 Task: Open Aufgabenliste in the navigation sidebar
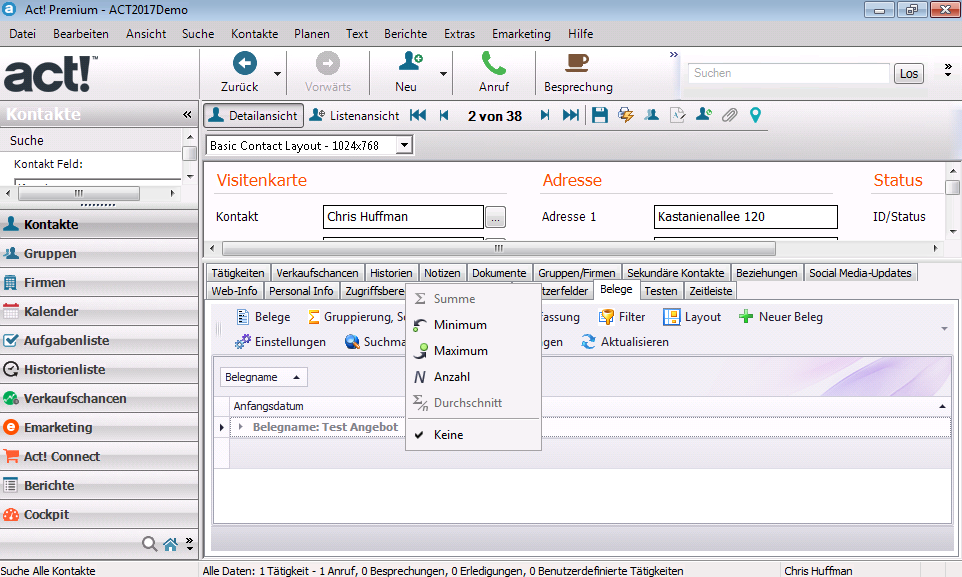click(99, 340)
